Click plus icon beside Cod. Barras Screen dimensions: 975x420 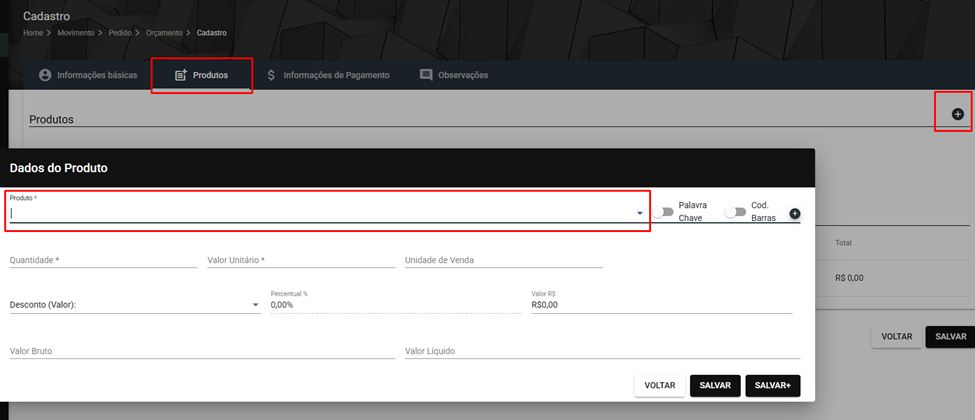[795, 213]
